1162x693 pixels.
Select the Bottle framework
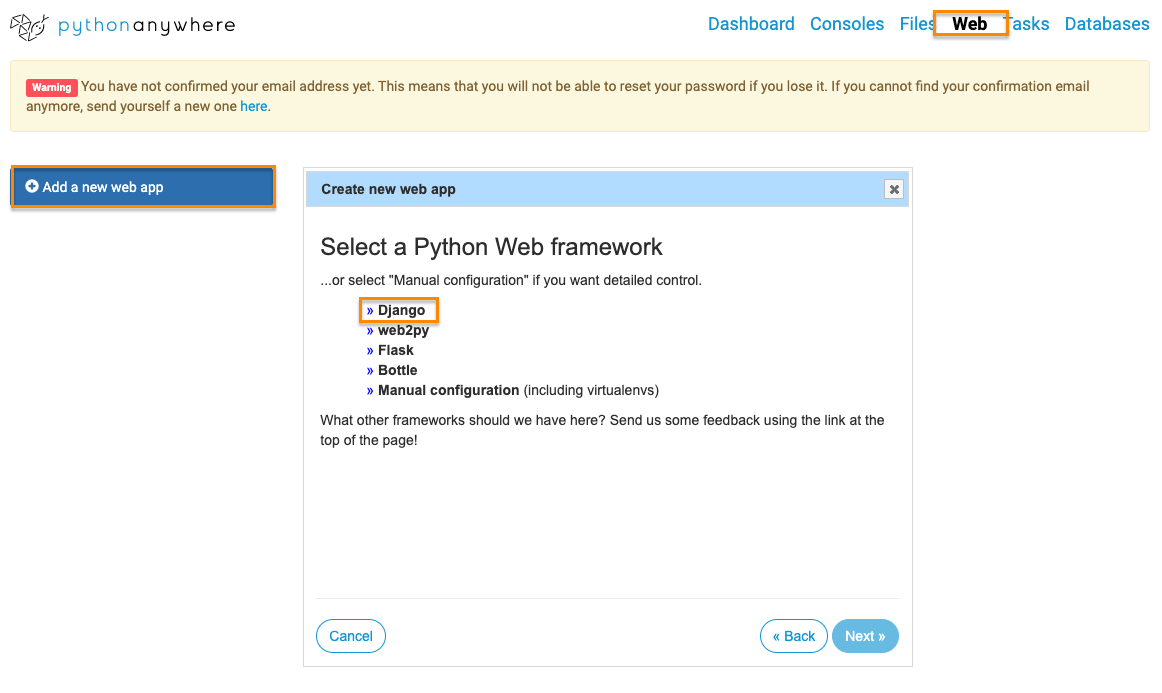397,370
